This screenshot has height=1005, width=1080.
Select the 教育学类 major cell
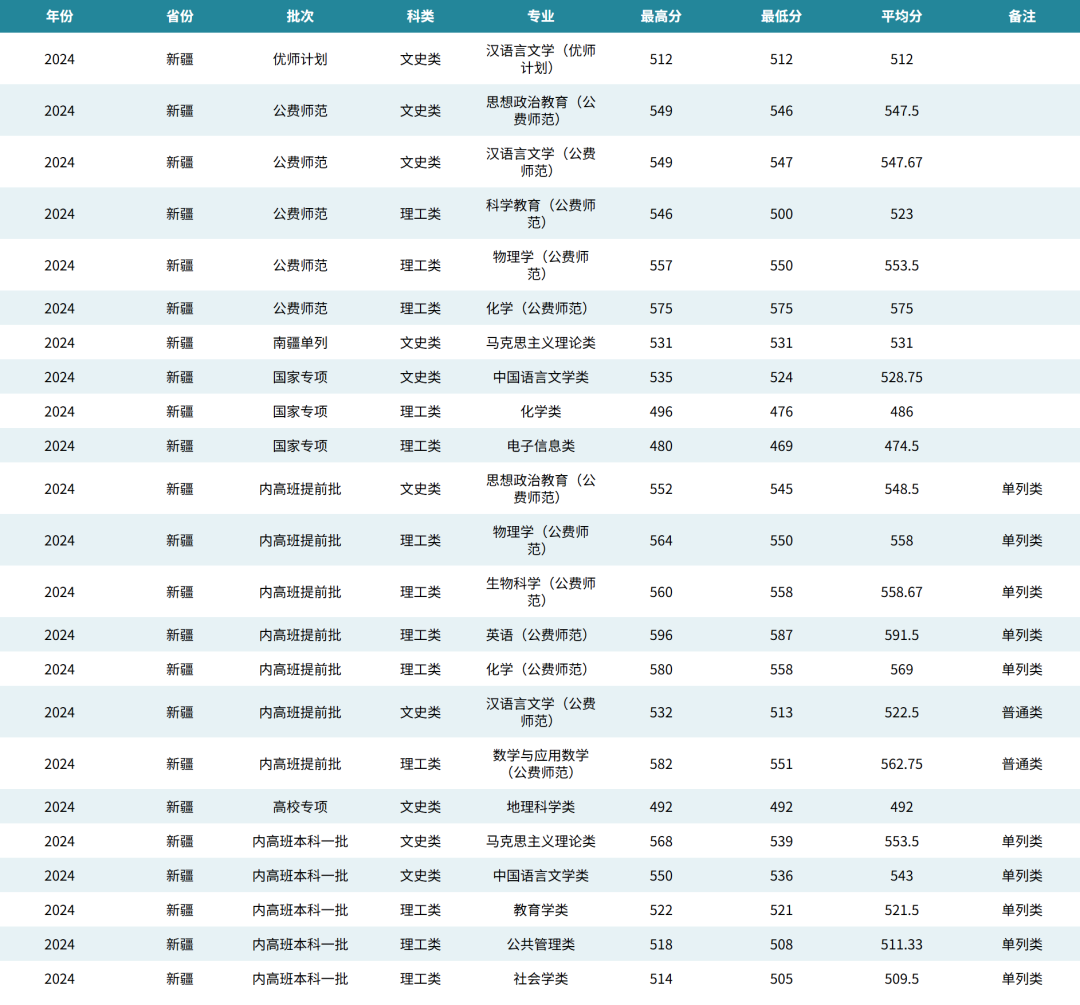pyautogui.click(x=541, y=911)
